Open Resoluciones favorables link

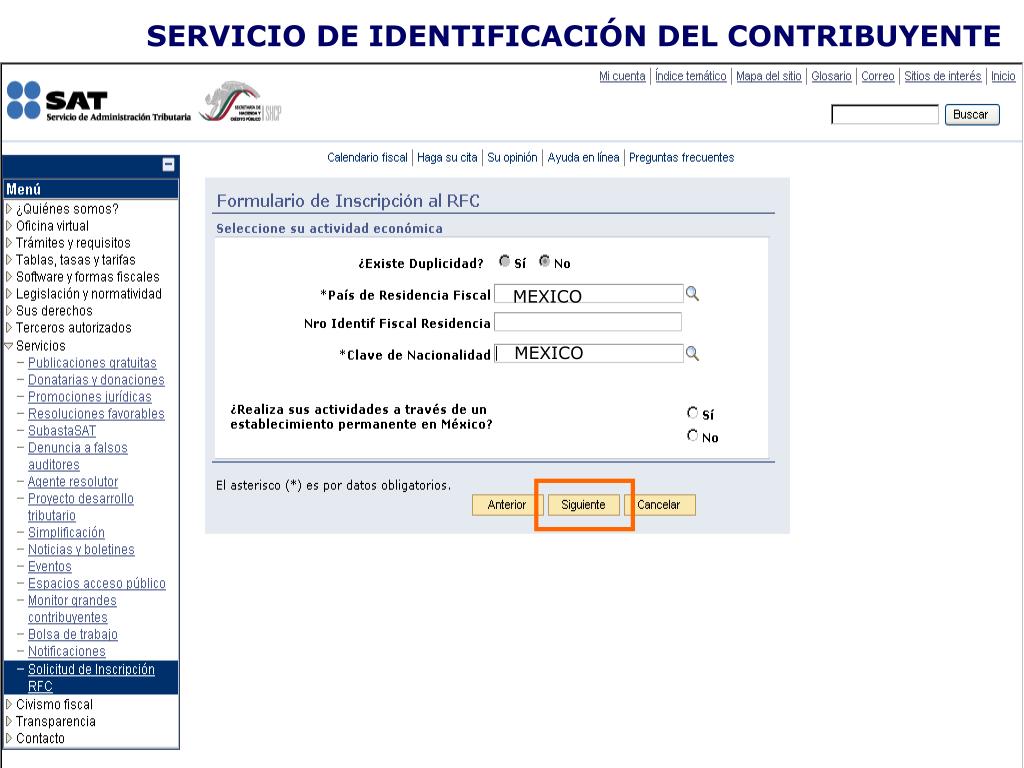[96, 414]
